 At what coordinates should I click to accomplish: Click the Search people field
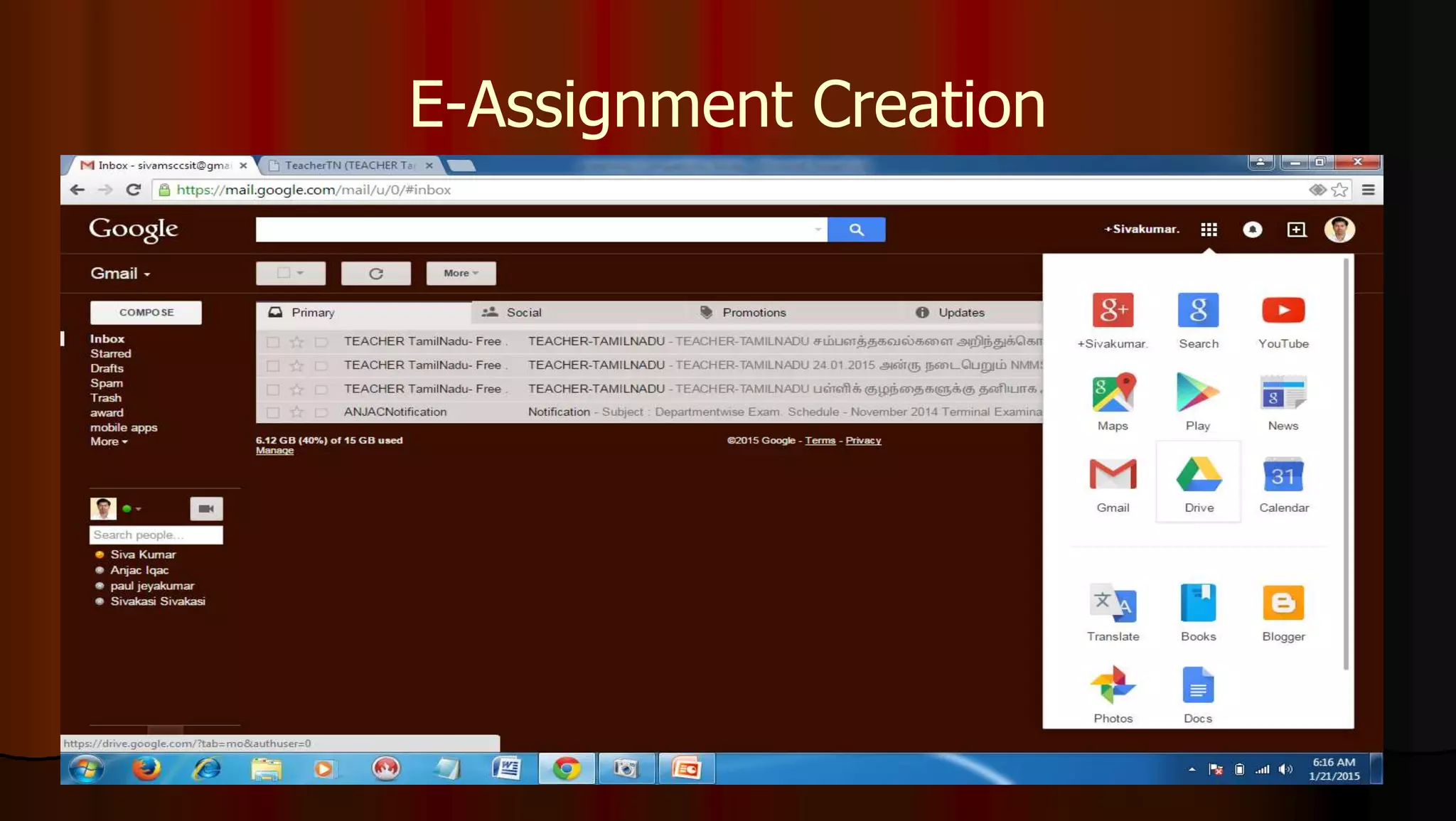coord(156,535)
